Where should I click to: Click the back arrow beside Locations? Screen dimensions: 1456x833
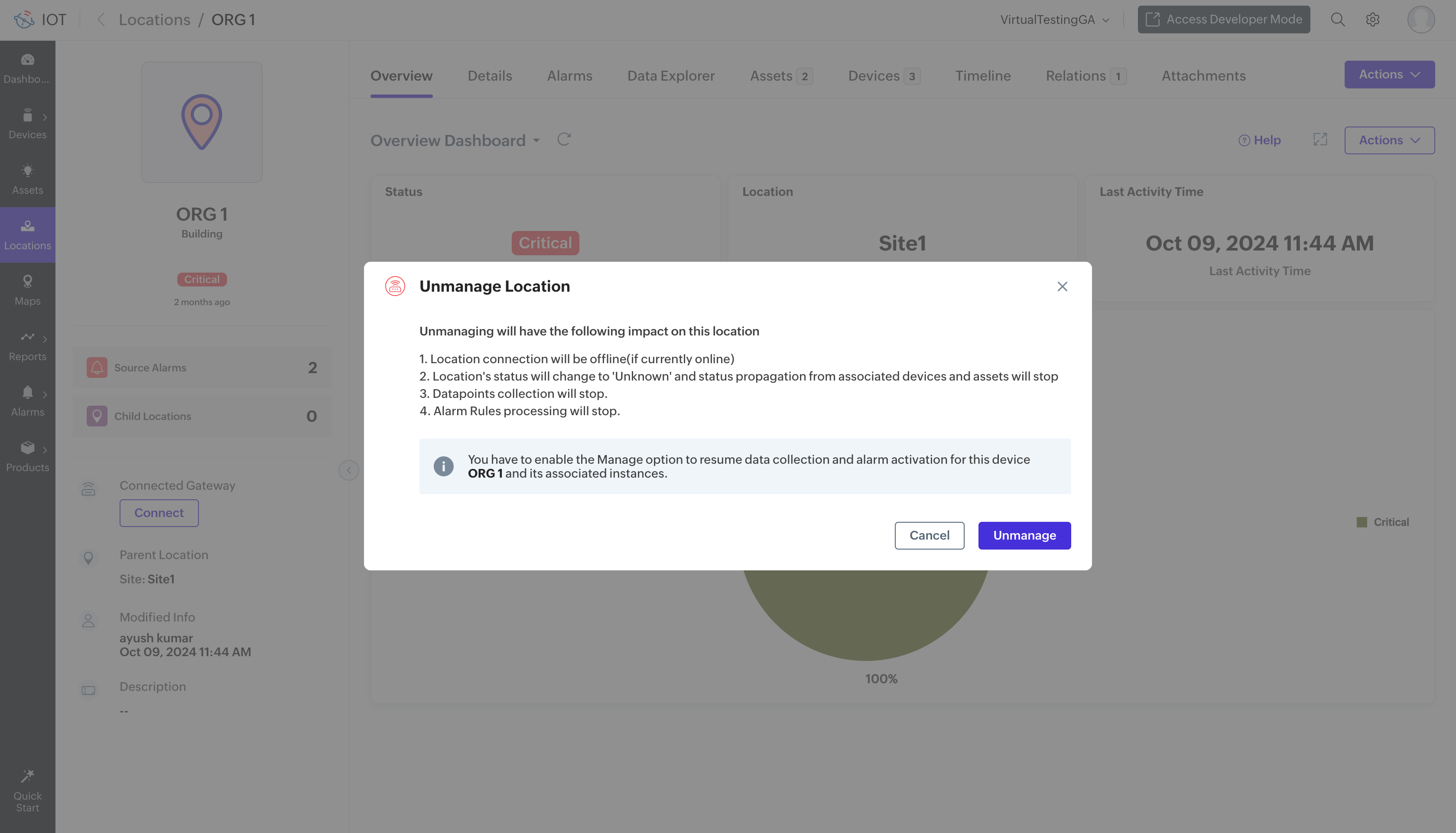point(101,20)
